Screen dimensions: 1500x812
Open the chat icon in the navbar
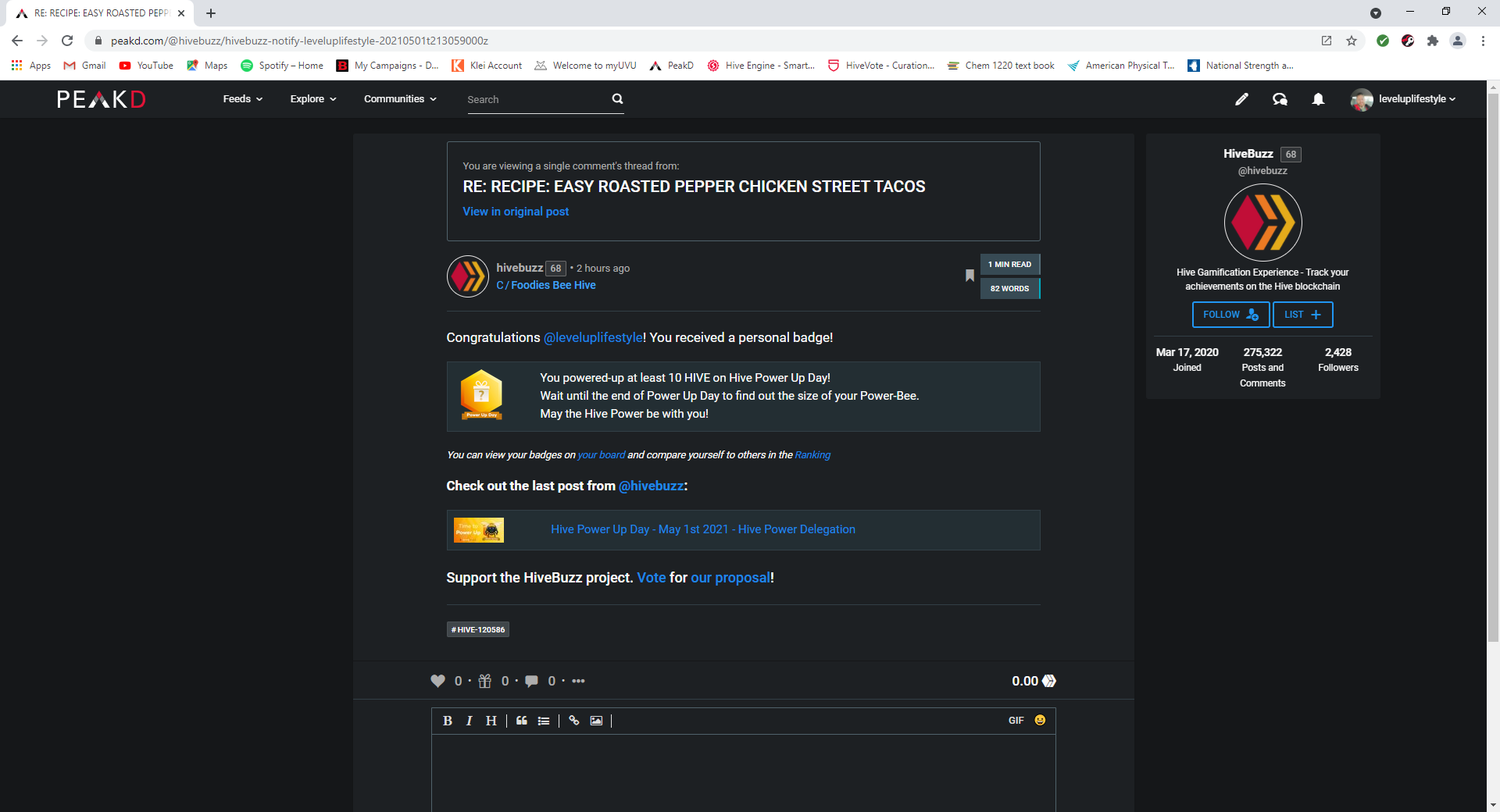click(1280, 99)
